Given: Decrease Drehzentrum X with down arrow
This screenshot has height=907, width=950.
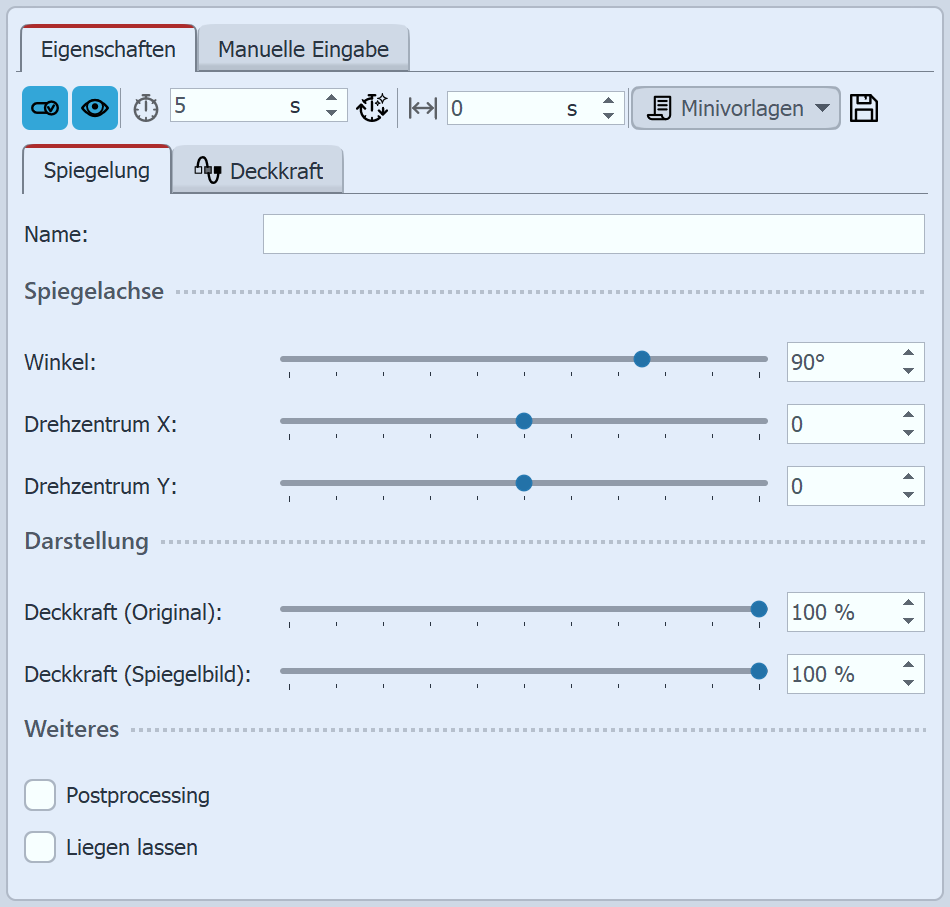Looking at the screenshot, I should pos(908,433).
